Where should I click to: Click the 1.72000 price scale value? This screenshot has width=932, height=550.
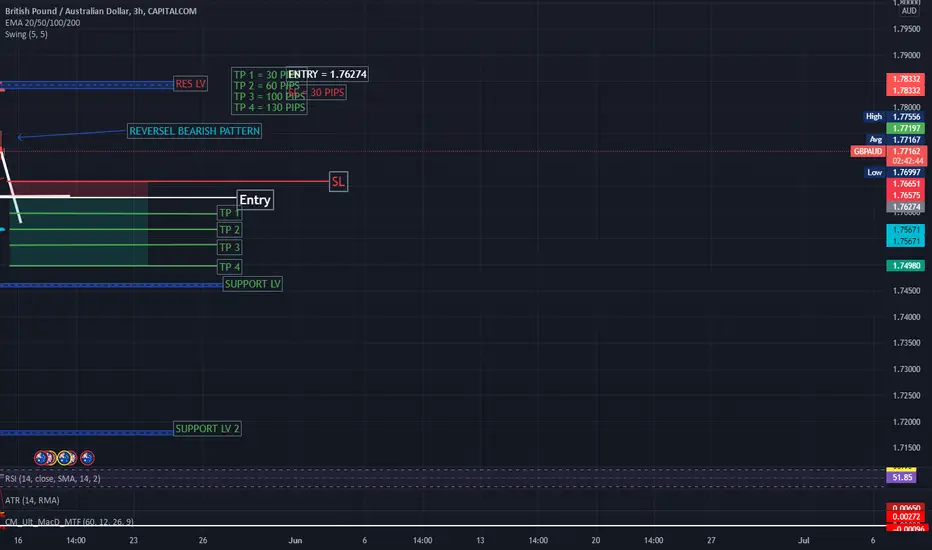906,422
